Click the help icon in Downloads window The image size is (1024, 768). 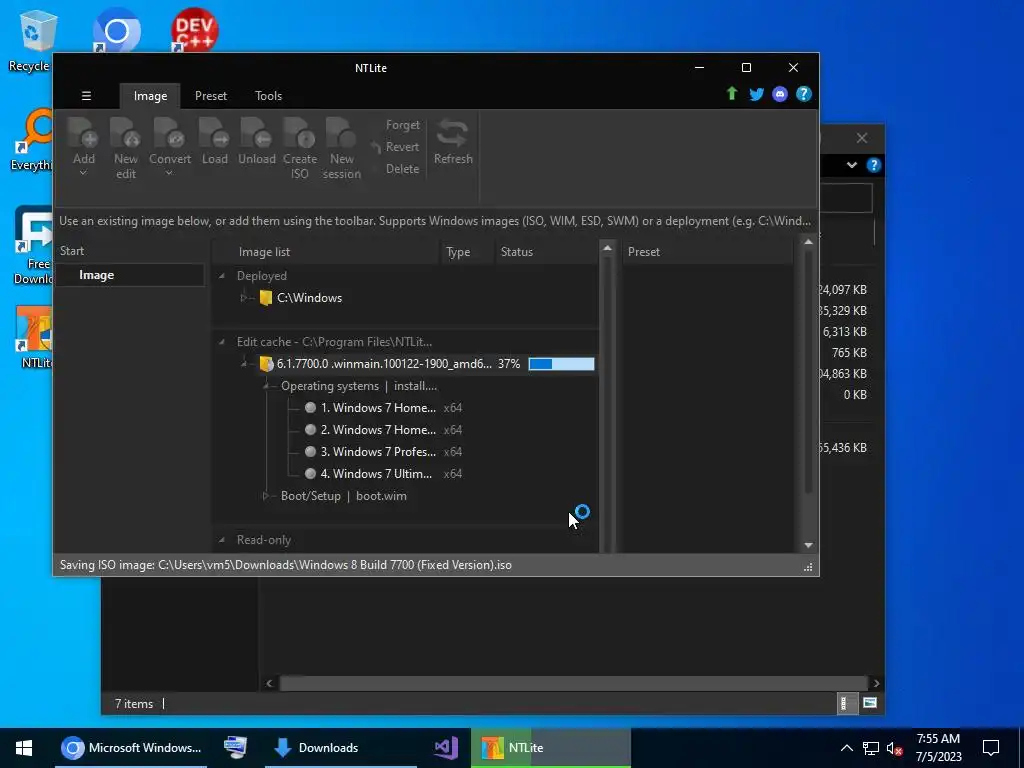(x=874, y=165)
